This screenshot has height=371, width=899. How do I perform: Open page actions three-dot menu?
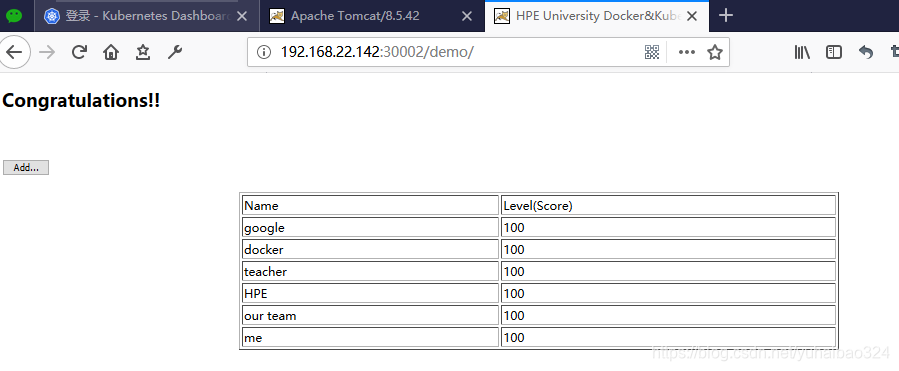686,52
